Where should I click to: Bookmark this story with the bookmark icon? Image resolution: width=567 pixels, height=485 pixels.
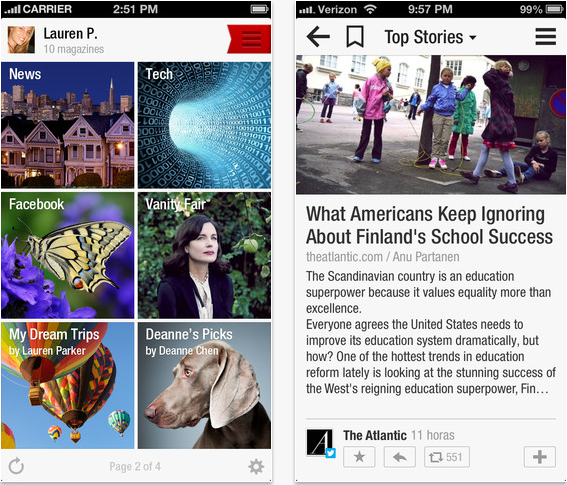[x=355, y=37]
